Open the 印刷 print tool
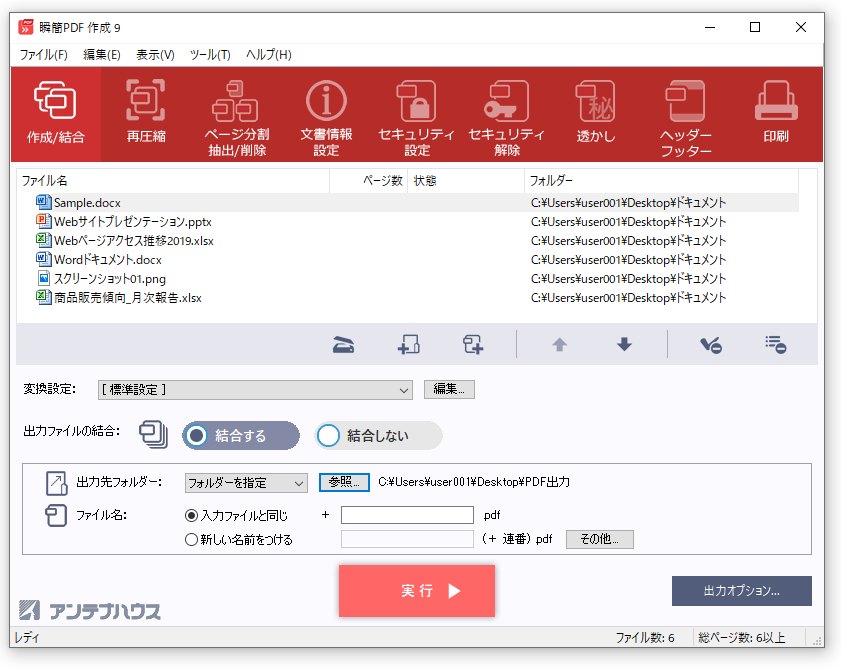841x668 pixels. (x=776, y=114)
